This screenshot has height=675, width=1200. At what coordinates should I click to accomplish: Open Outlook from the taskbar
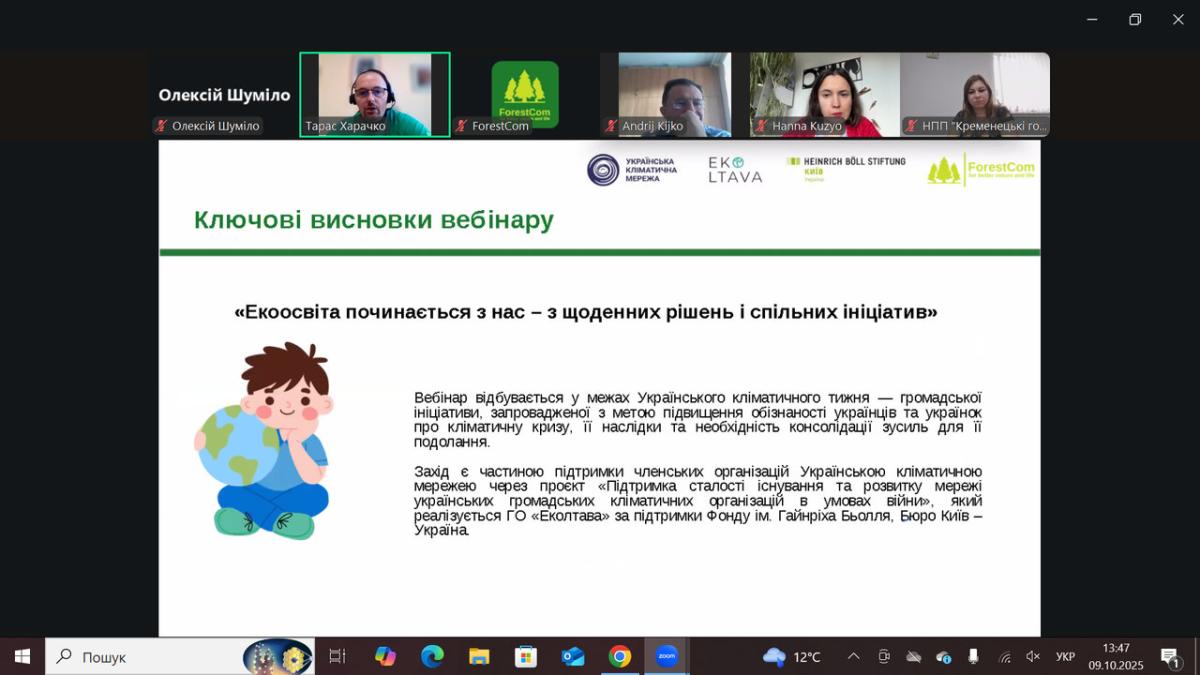[573, 656]
